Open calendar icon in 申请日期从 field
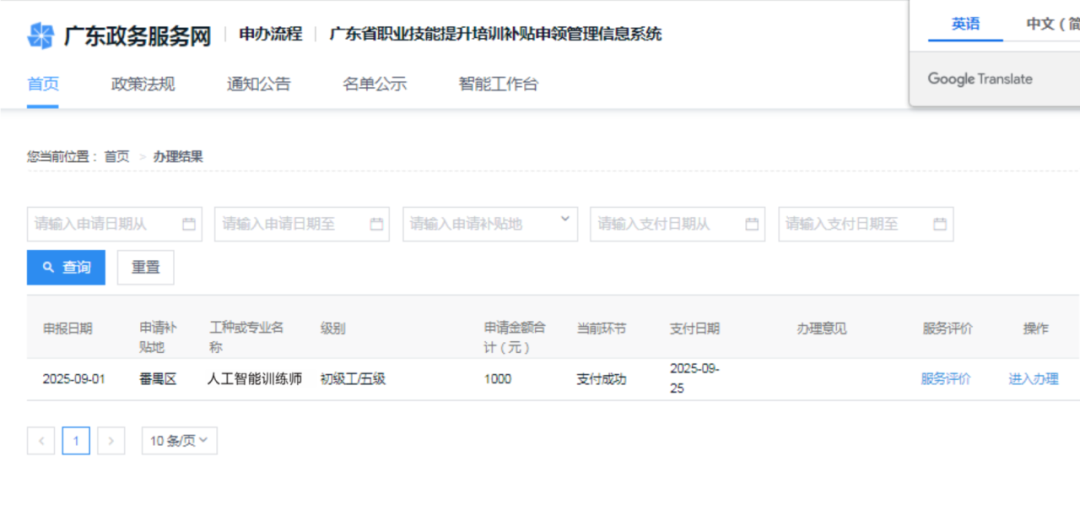Image resolution: width=1080 pixels, height=505 pixels. coord(189,224)
